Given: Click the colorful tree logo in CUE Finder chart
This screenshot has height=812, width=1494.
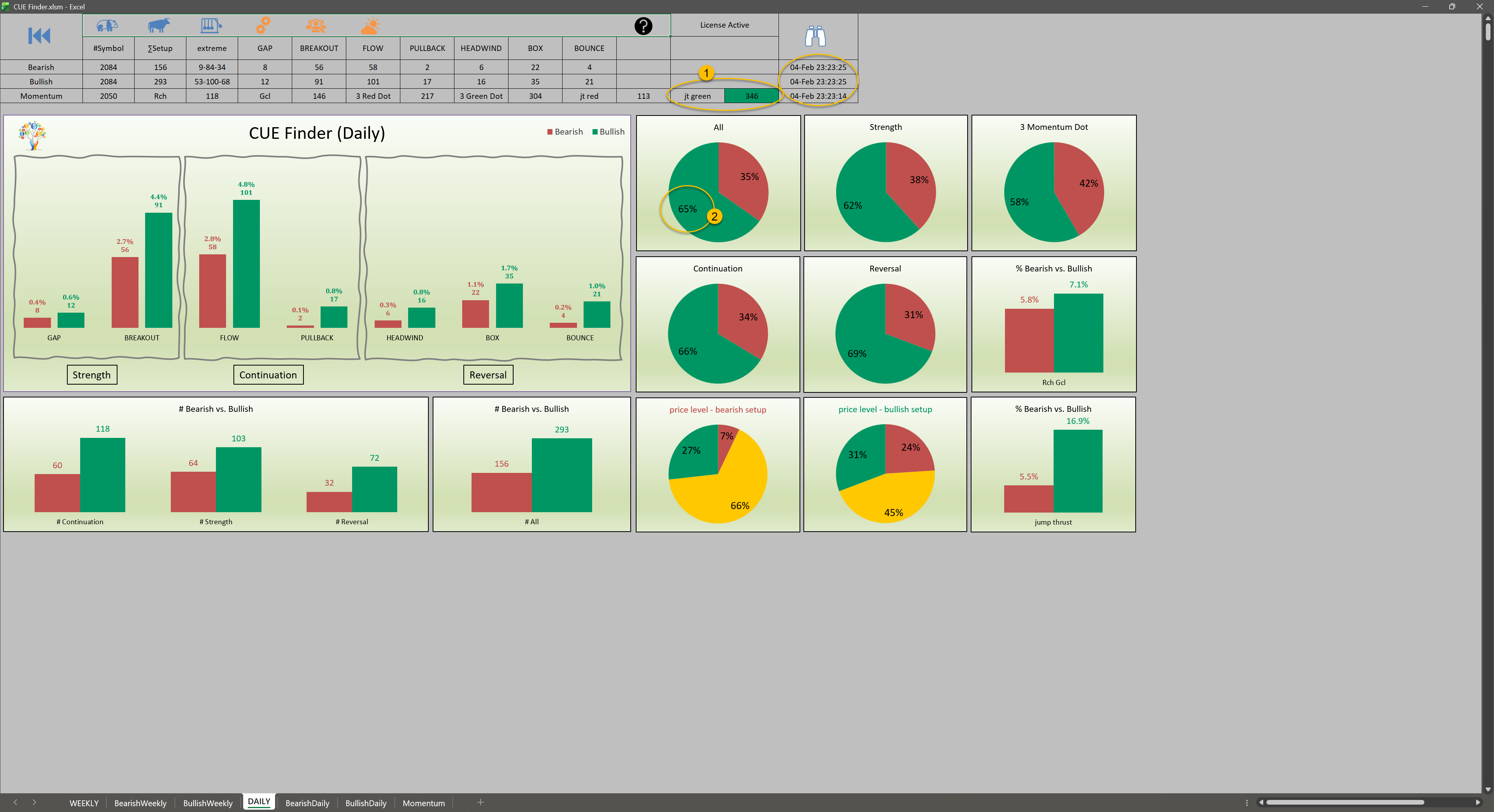Looking at the screenshot, I should point(32,136).
